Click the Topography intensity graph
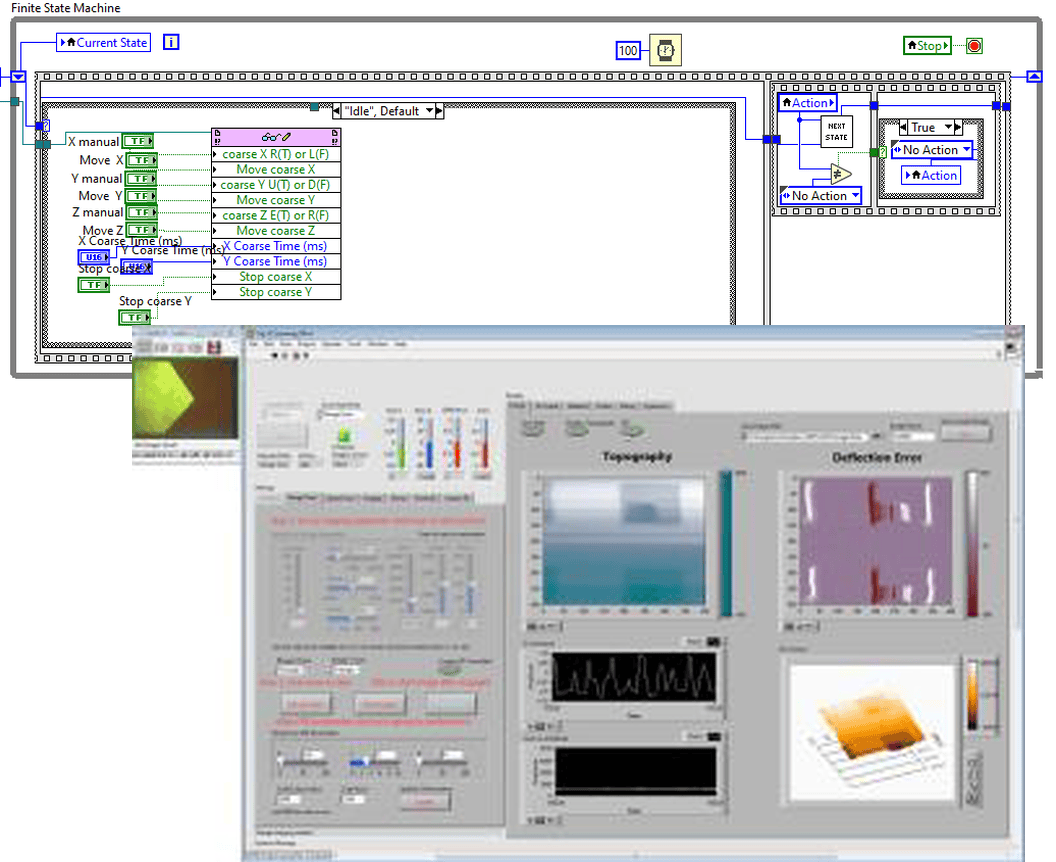This screenshot has width=1056, height=862. click(624, 541)
